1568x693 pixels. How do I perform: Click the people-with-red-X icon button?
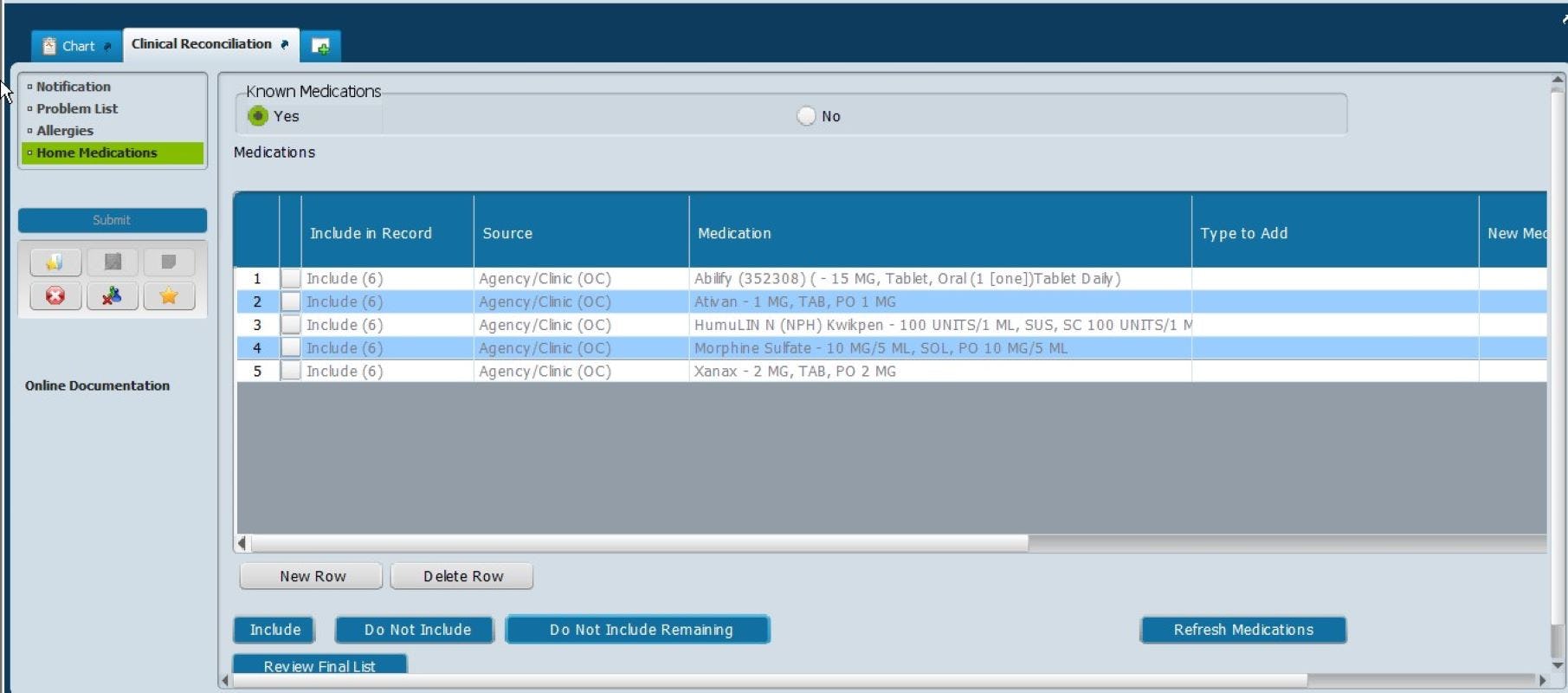(113, 296)
